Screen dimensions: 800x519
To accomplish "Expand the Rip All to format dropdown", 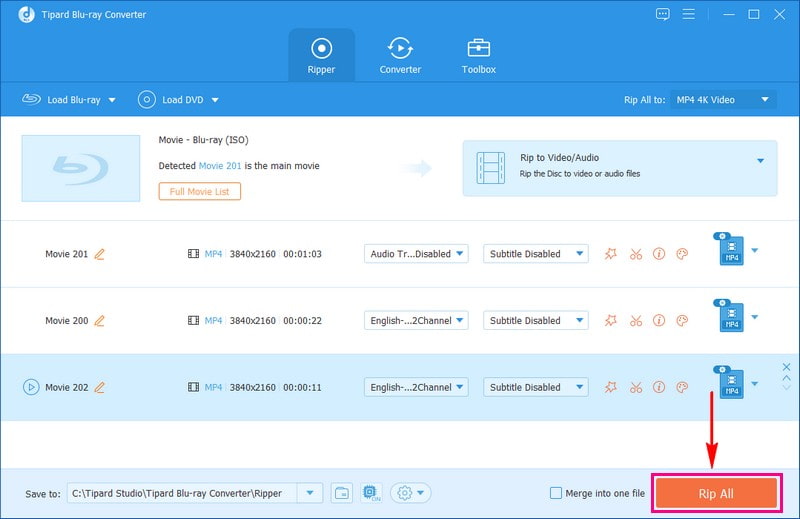I will [x=724, y=100].
